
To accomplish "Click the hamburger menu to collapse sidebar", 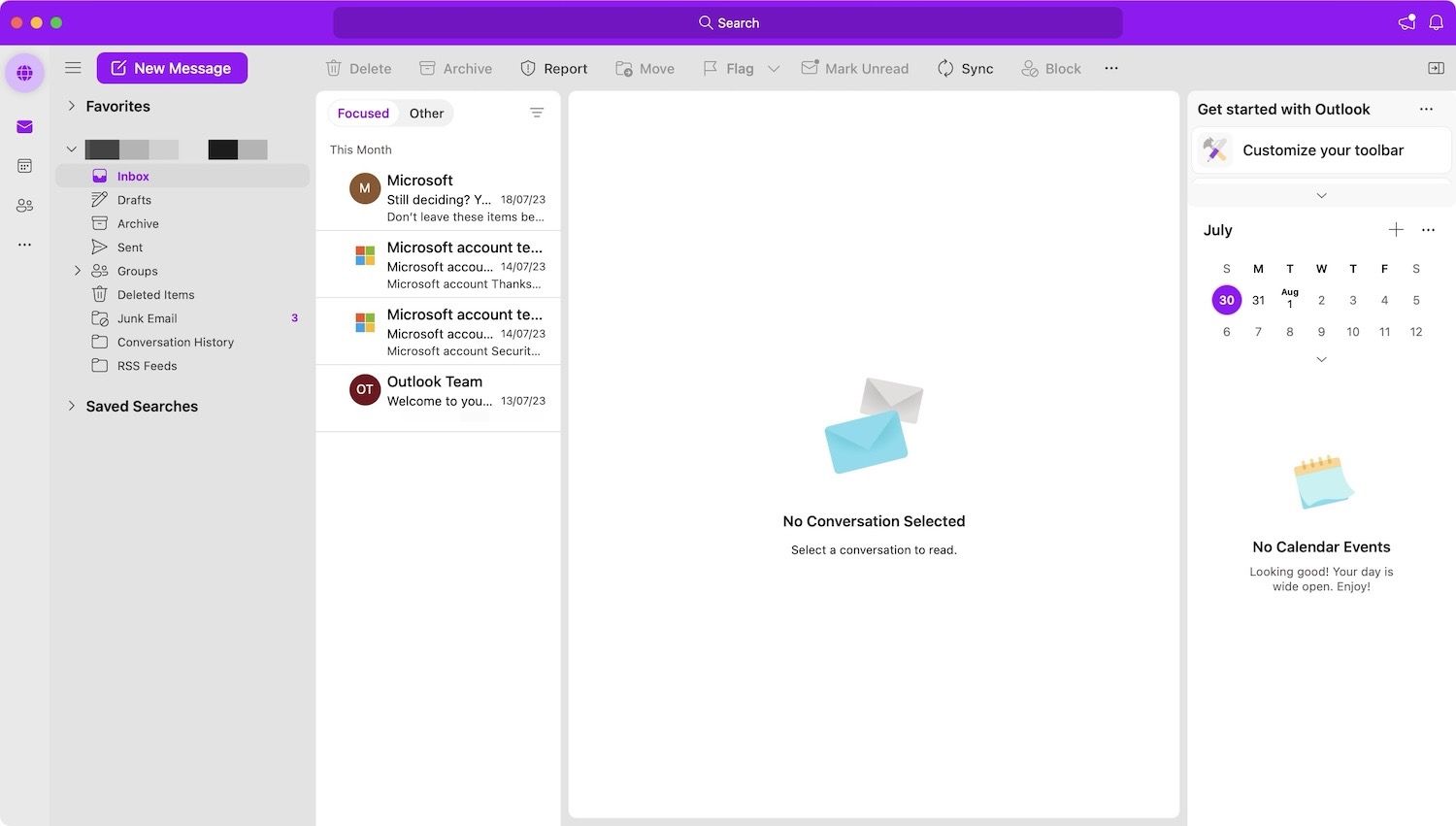I will pos(73,68).
